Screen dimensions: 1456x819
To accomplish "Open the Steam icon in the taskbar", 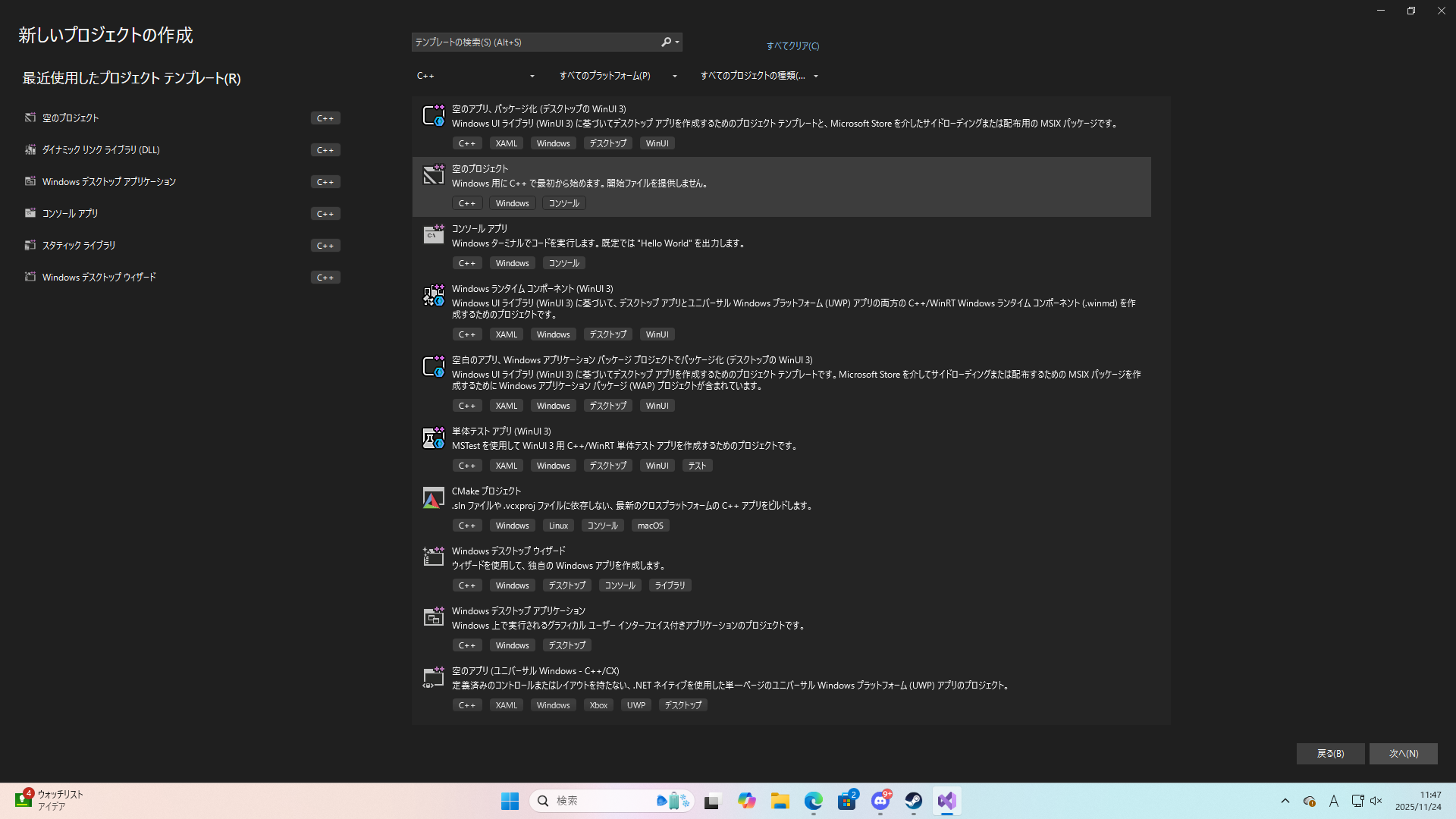I will click(913, 801).
